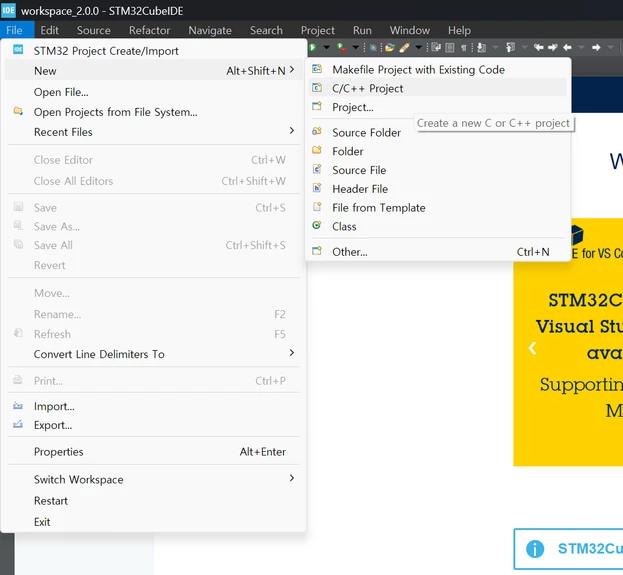Viewport: 623px width, 575px height.
Task: Toggle word wrap toolbar icon
Action: click(x=436, y=48)
